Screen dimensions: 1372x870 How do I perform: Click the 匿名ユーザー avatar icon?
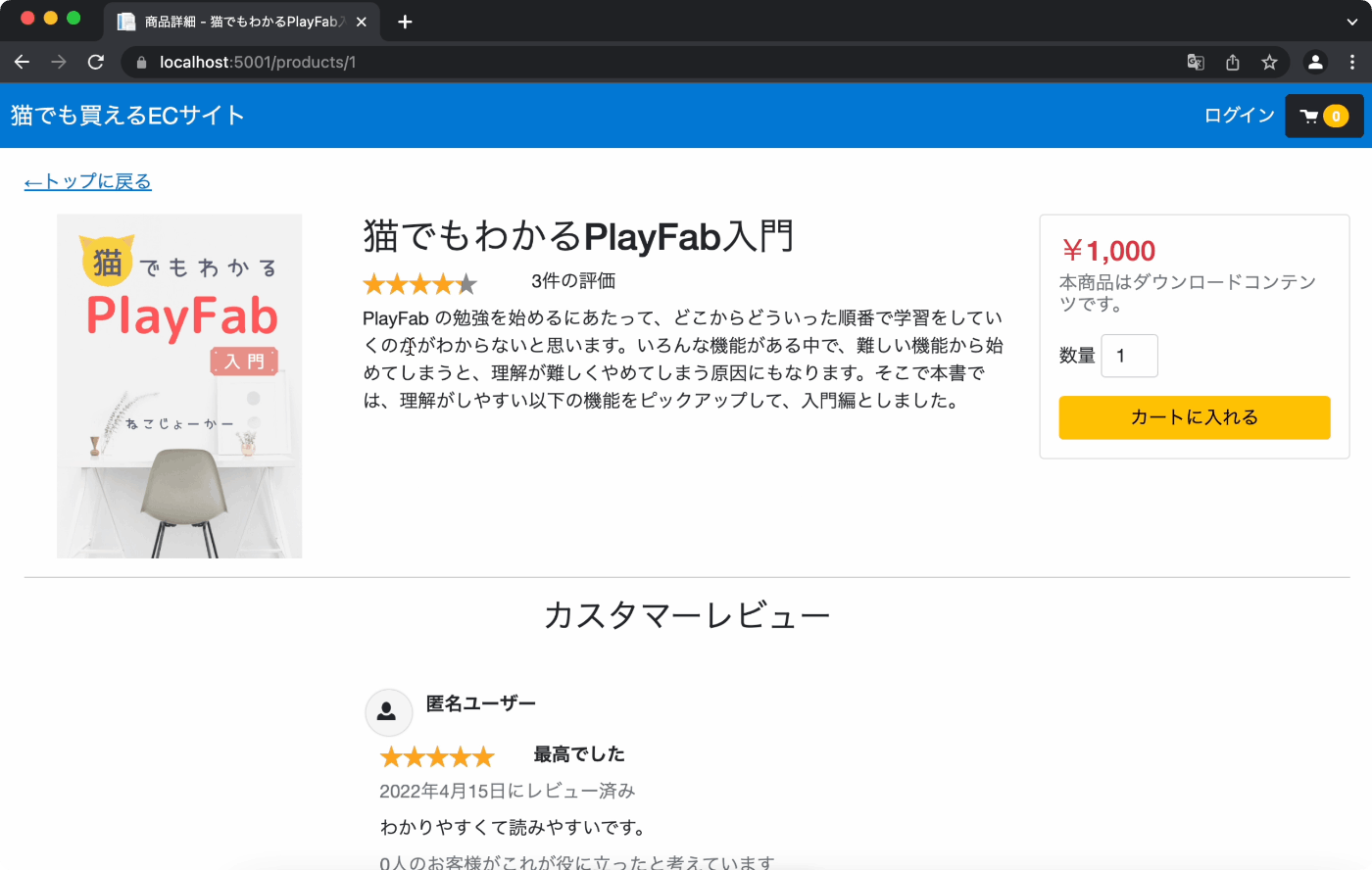click(x=388, y=712)
